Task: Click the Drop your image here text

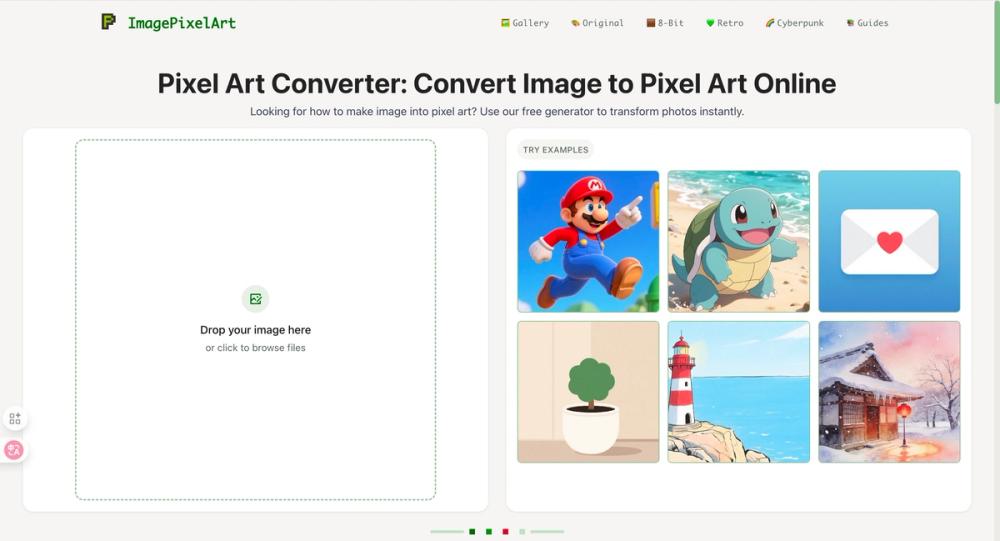Action: click(255, 330)
